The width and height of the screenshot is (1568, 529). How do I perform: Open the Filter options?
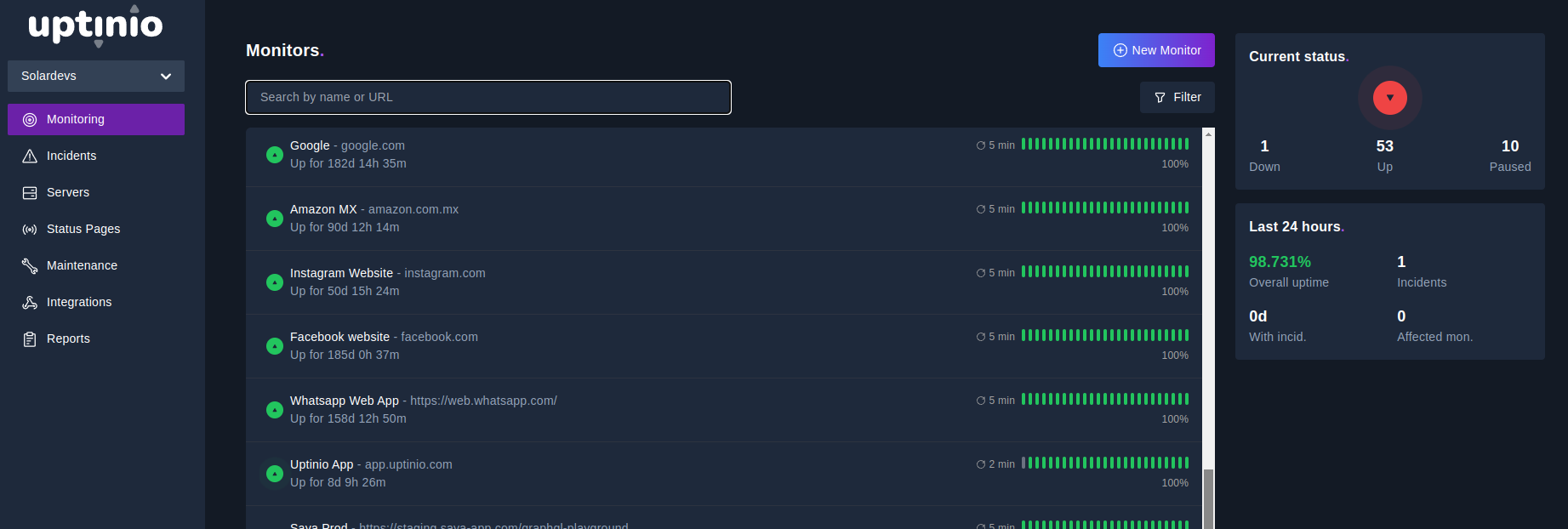[x=1177, y=97]
